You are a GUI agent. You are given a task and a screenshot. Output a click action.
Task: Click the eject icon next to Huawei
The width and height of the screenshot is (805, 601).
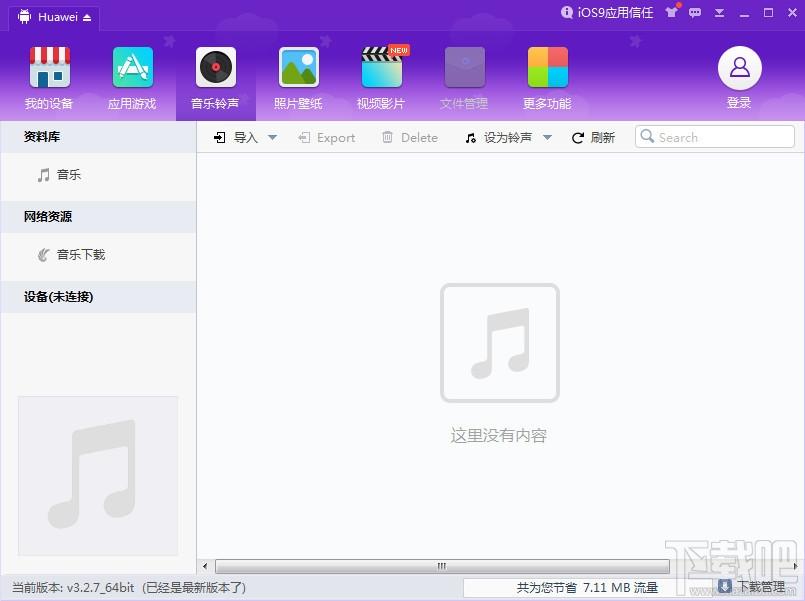tap(87, 18)
